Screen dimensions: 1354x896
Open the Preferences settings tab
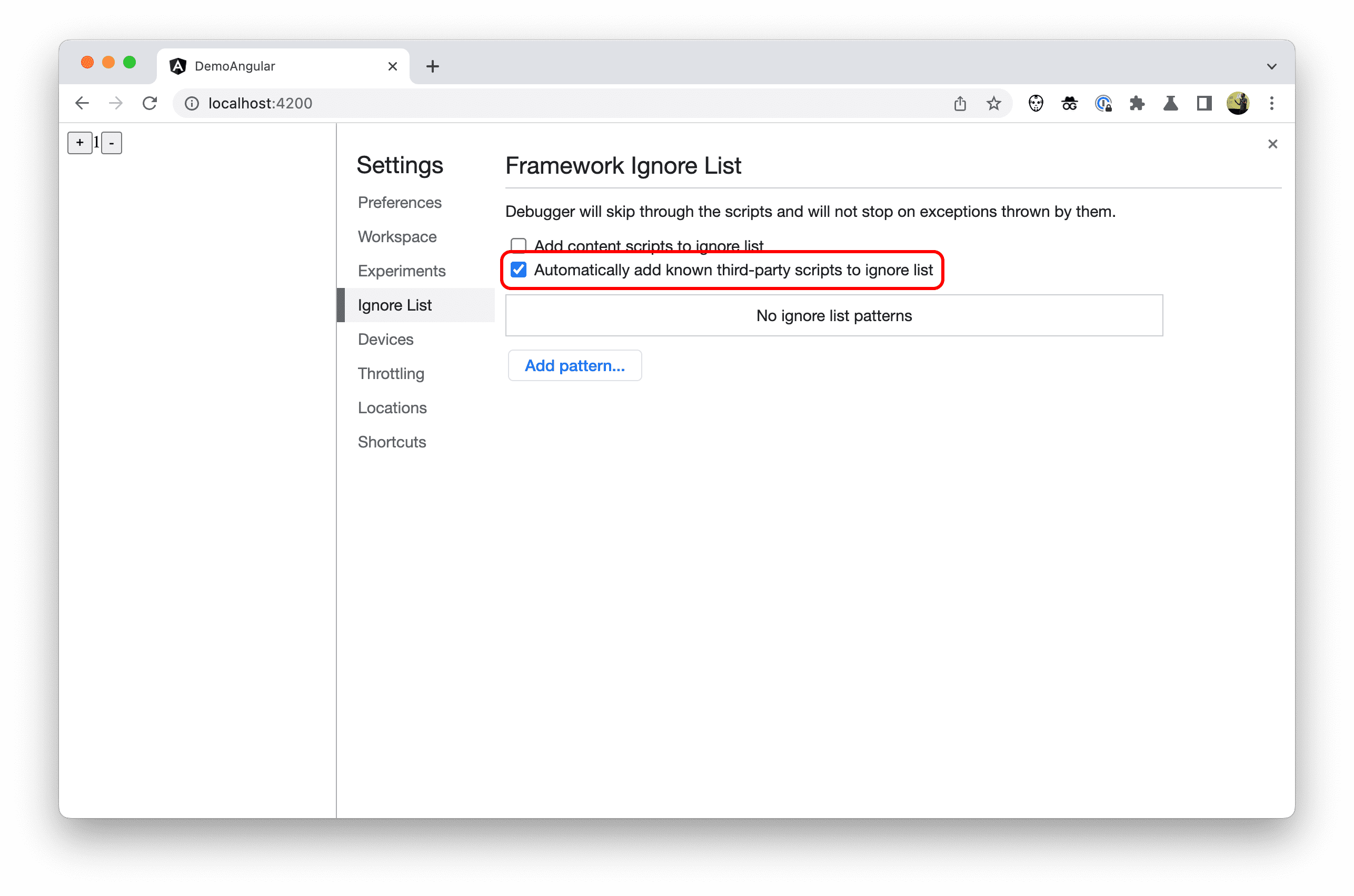(x=400, y=202)
